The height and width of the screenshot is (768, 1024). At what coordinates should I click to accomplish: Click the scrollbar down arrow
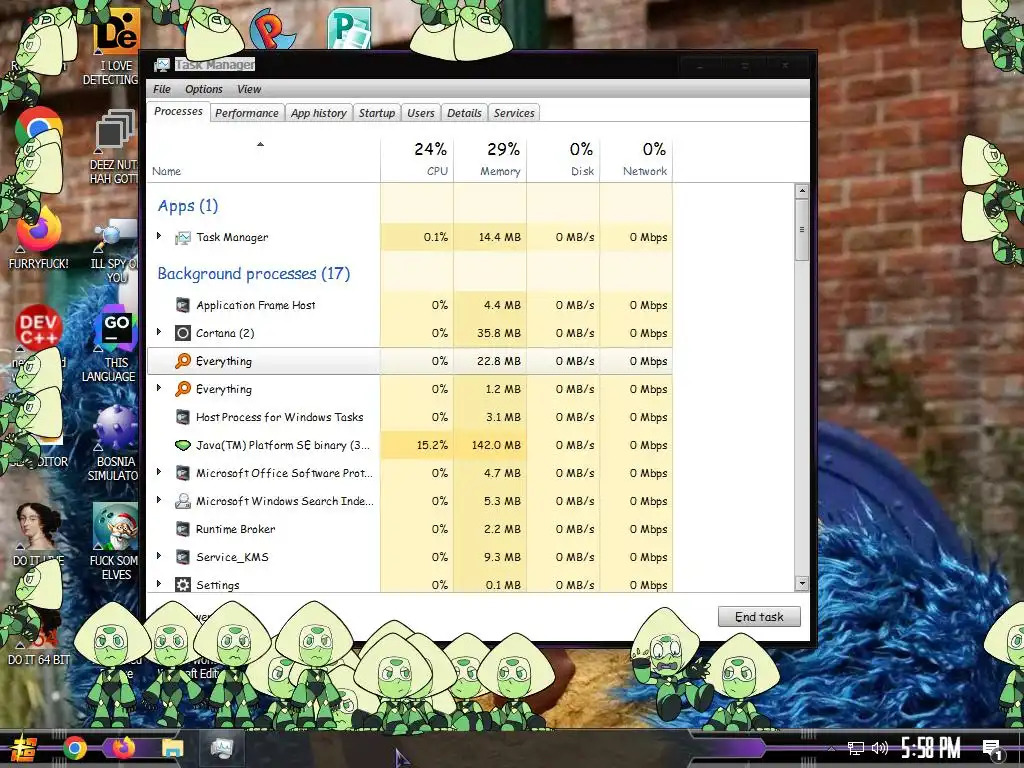(802, 583)
